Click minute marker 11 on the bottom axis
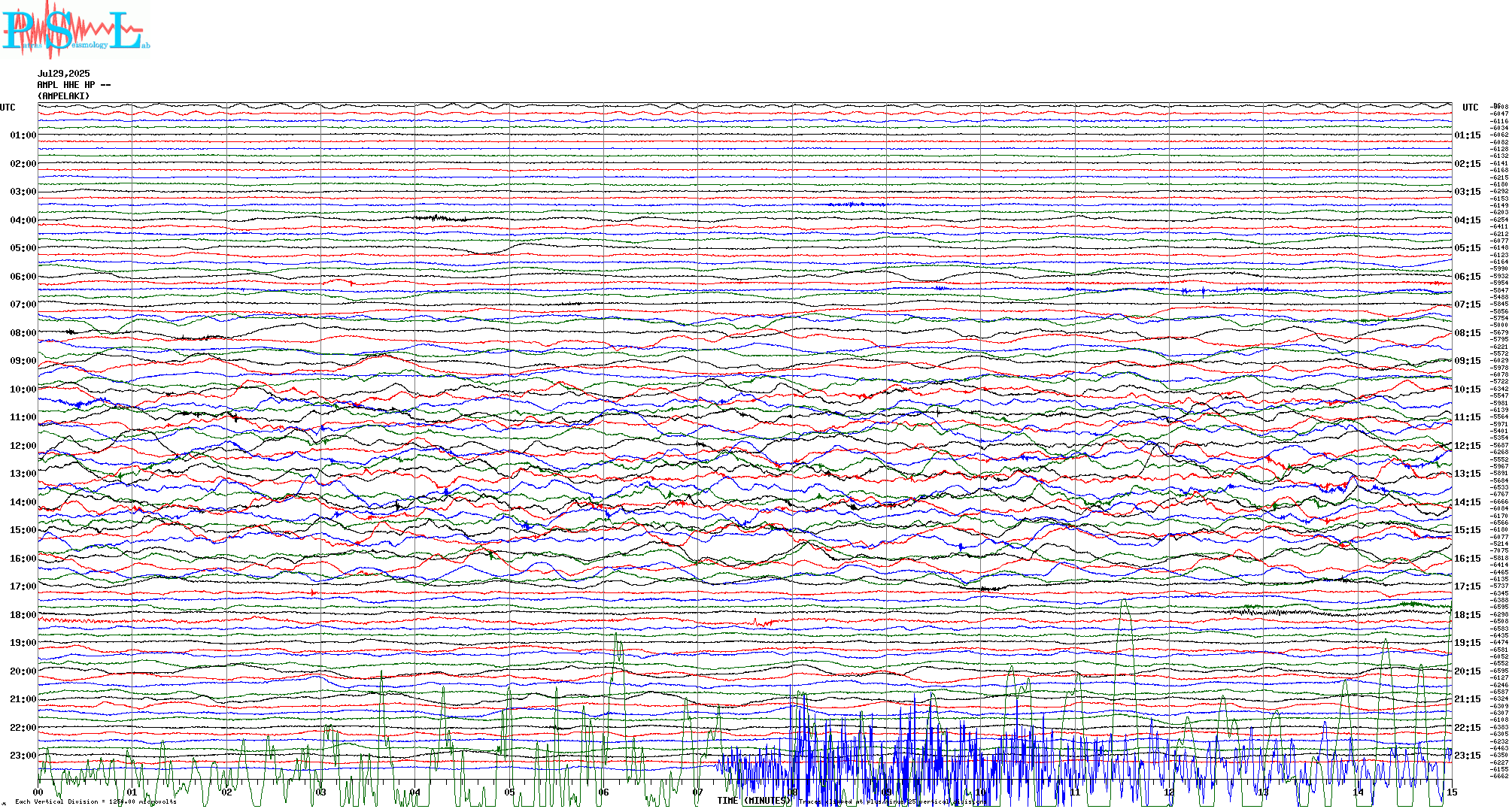 click(x=1075, y=792)
